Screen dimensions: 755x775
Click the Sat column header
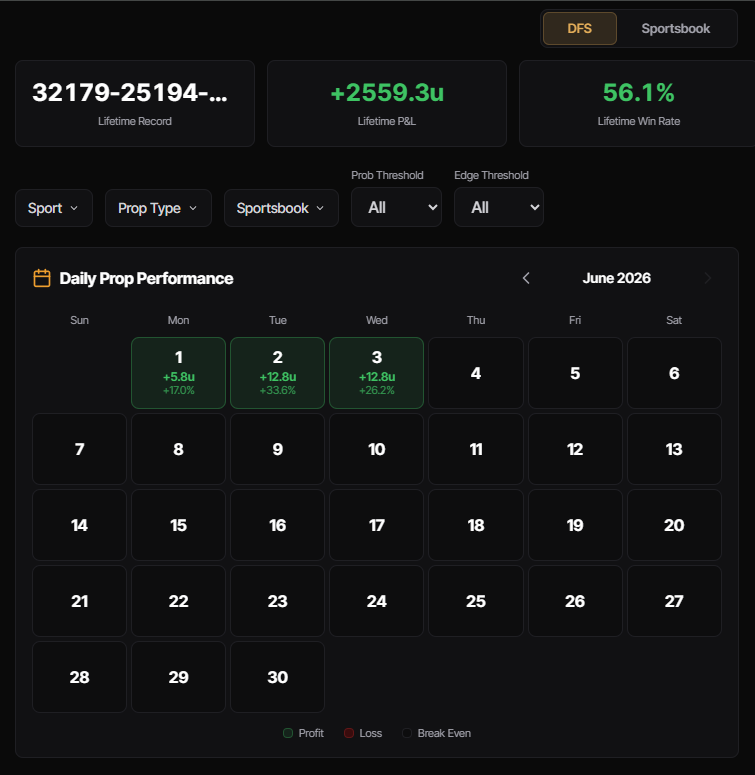(674, 320)
